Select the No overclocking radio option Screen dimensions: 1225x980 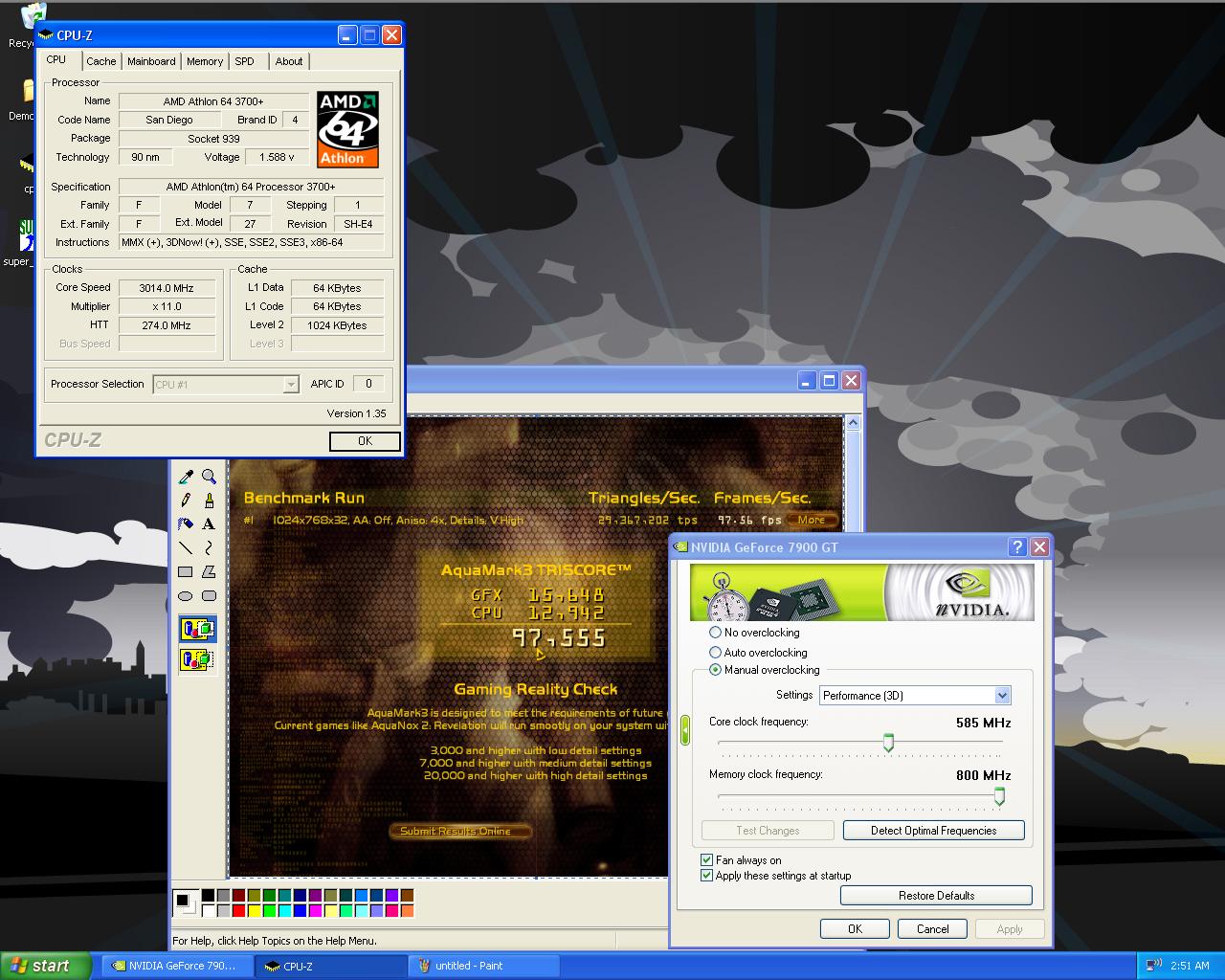(715, 633)
